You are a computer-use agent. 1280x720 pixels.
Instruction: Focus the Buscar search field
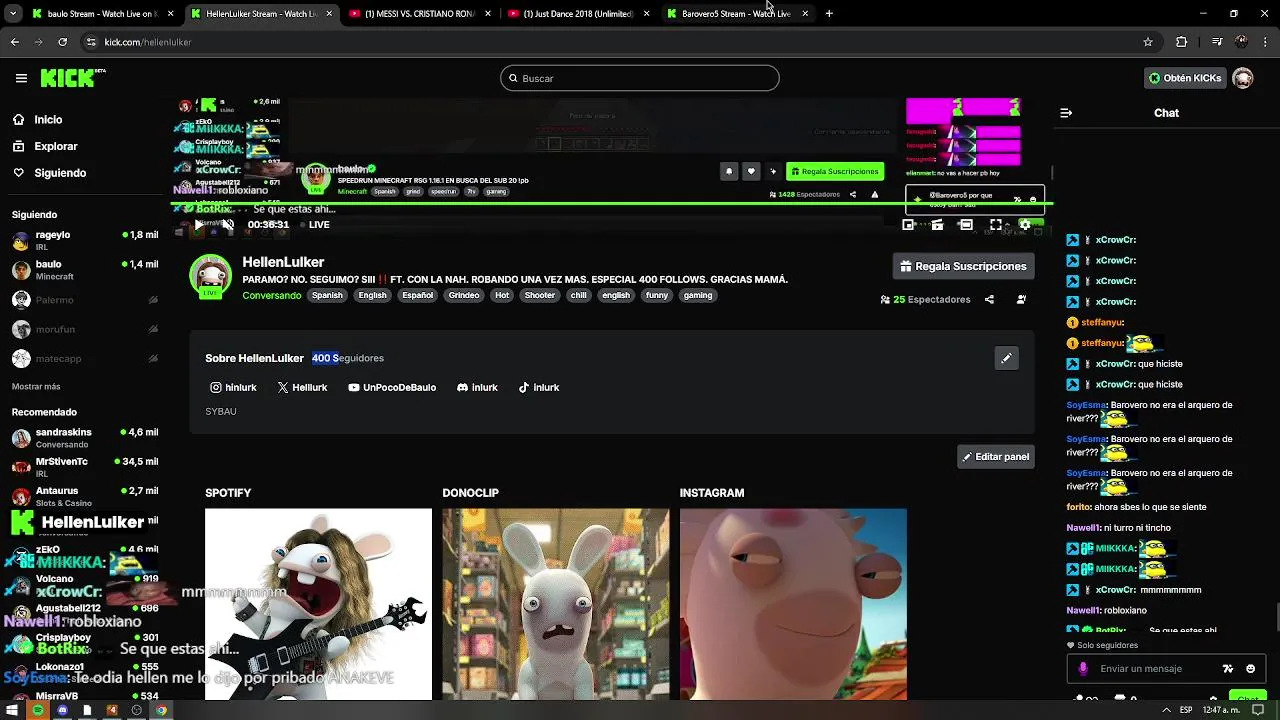pos(640,78)
